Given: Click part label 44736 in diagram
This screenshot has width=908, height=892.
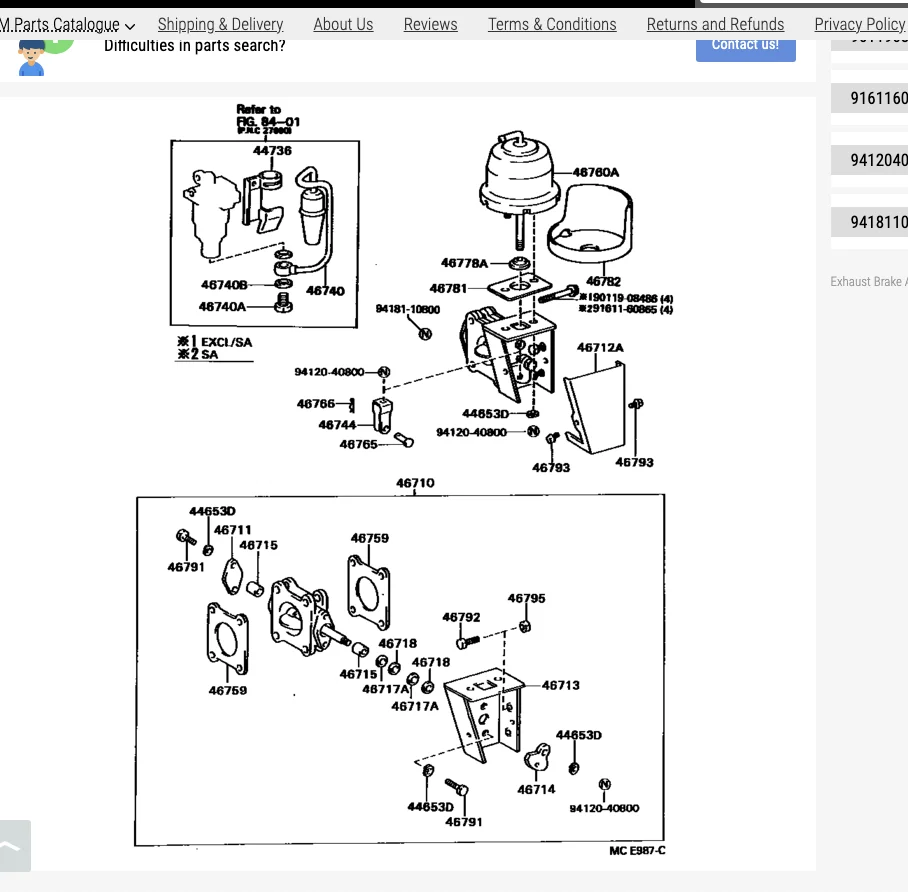Looking at the screenshot, I should (272, 151).
